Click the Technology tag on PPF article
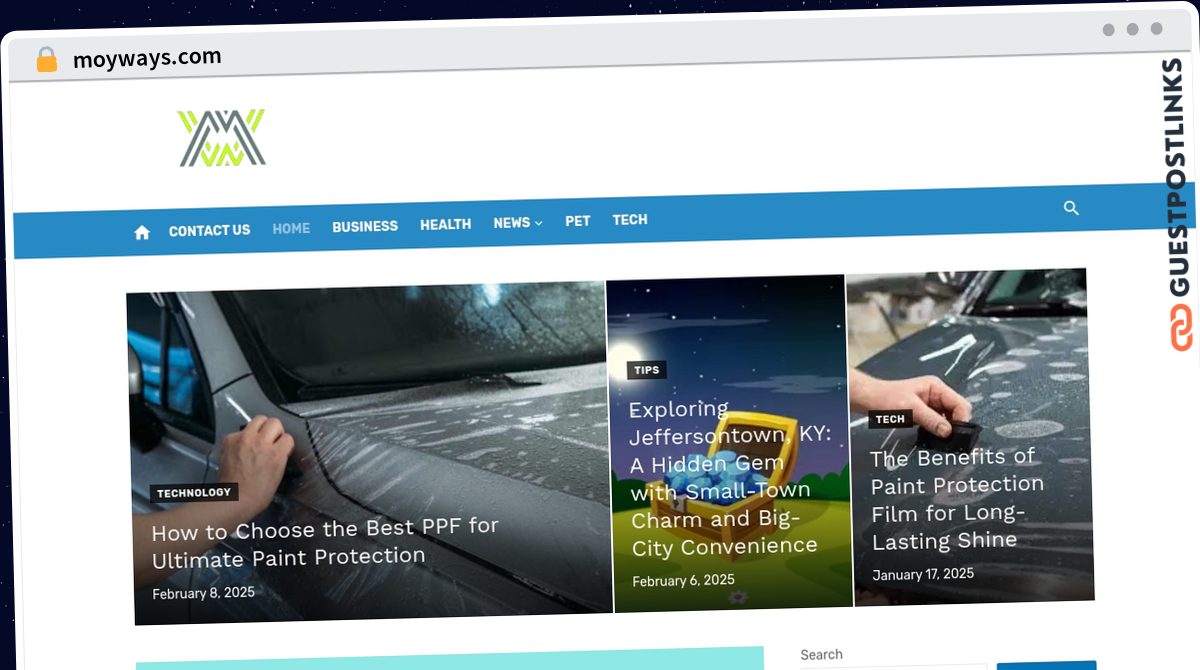The image size is (1200, 670). [x=194, y=492]
